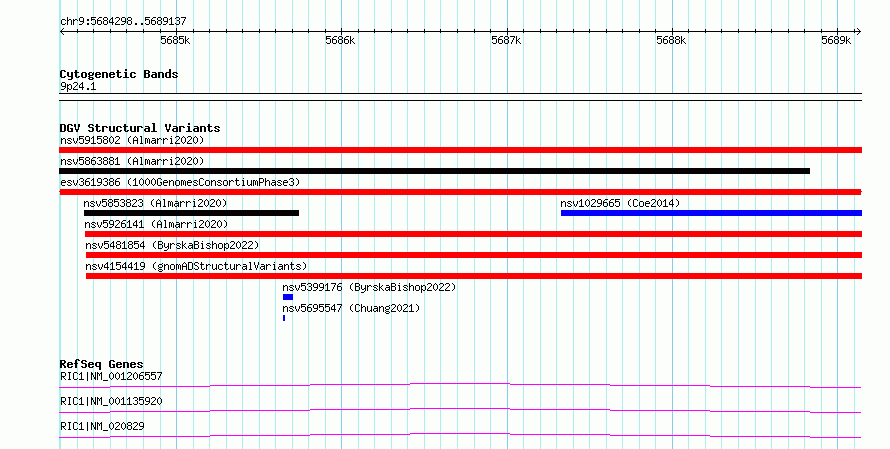890x449 pixels.
Task: Click the small blue bar for nsv5399176
Action: [x=288, y=297]
